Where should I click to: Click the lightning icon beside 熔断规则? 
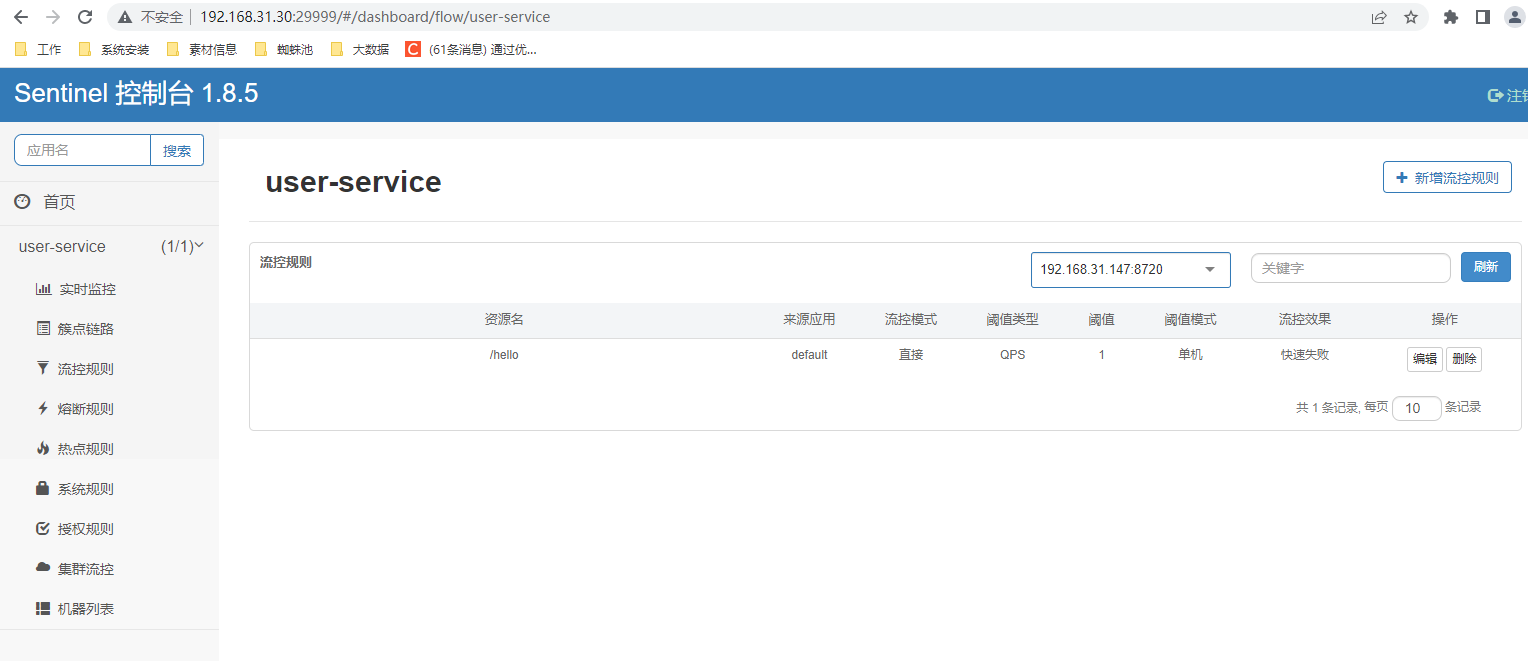43,408
